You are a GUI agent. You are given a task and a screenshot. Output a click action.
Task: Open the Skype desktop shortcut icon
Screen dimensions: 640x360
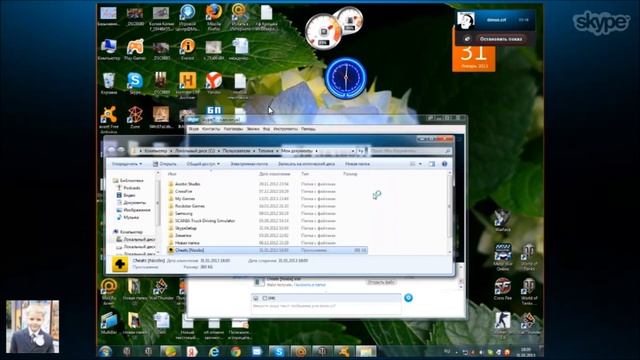(x=135, y=81)
